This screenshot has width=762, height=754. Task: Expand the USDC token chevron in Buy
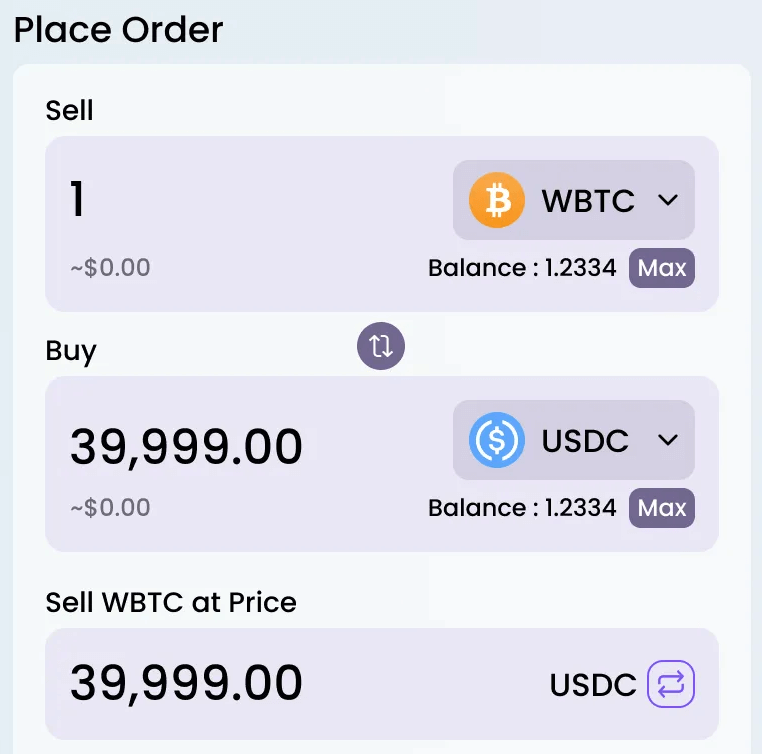coord(668,440)
